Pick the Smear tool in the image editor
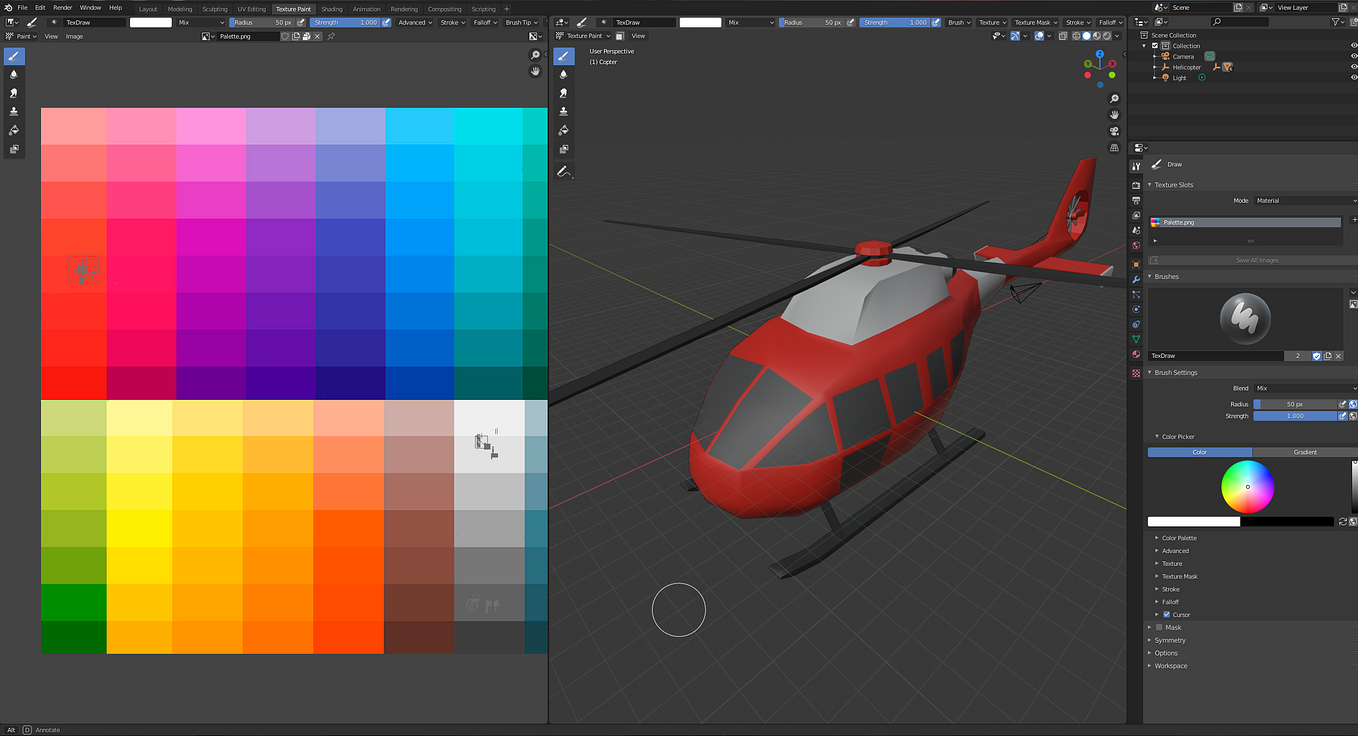Screen dimensions: 1358x736 [x=14, y=93]
